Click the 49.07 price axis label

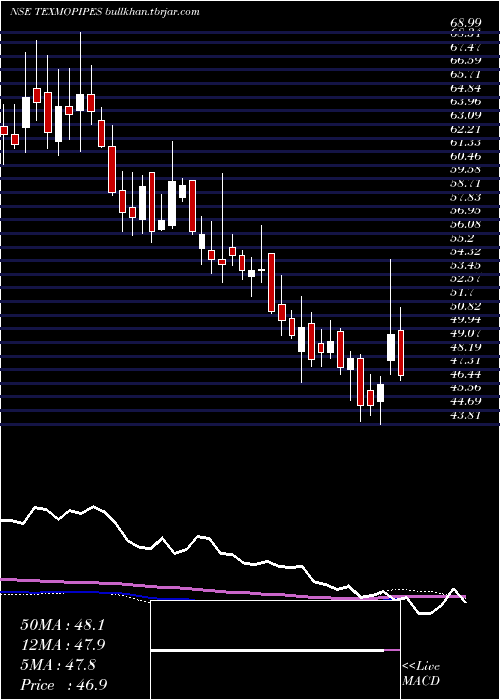pos(465,333)
